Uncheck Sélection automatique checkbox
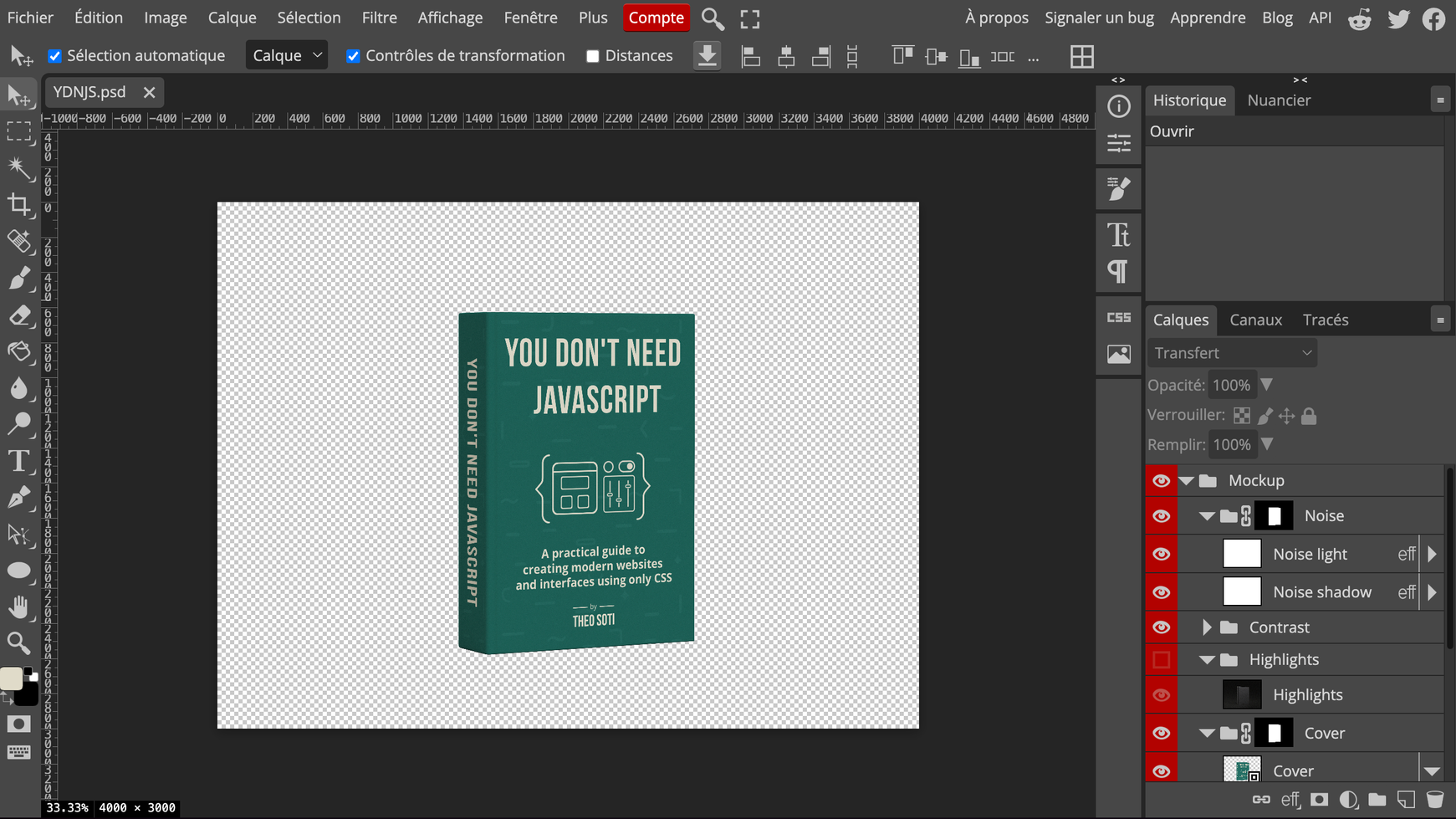Screen dimensions: 1456x819 pyautogui.click(x=55, y=56)
